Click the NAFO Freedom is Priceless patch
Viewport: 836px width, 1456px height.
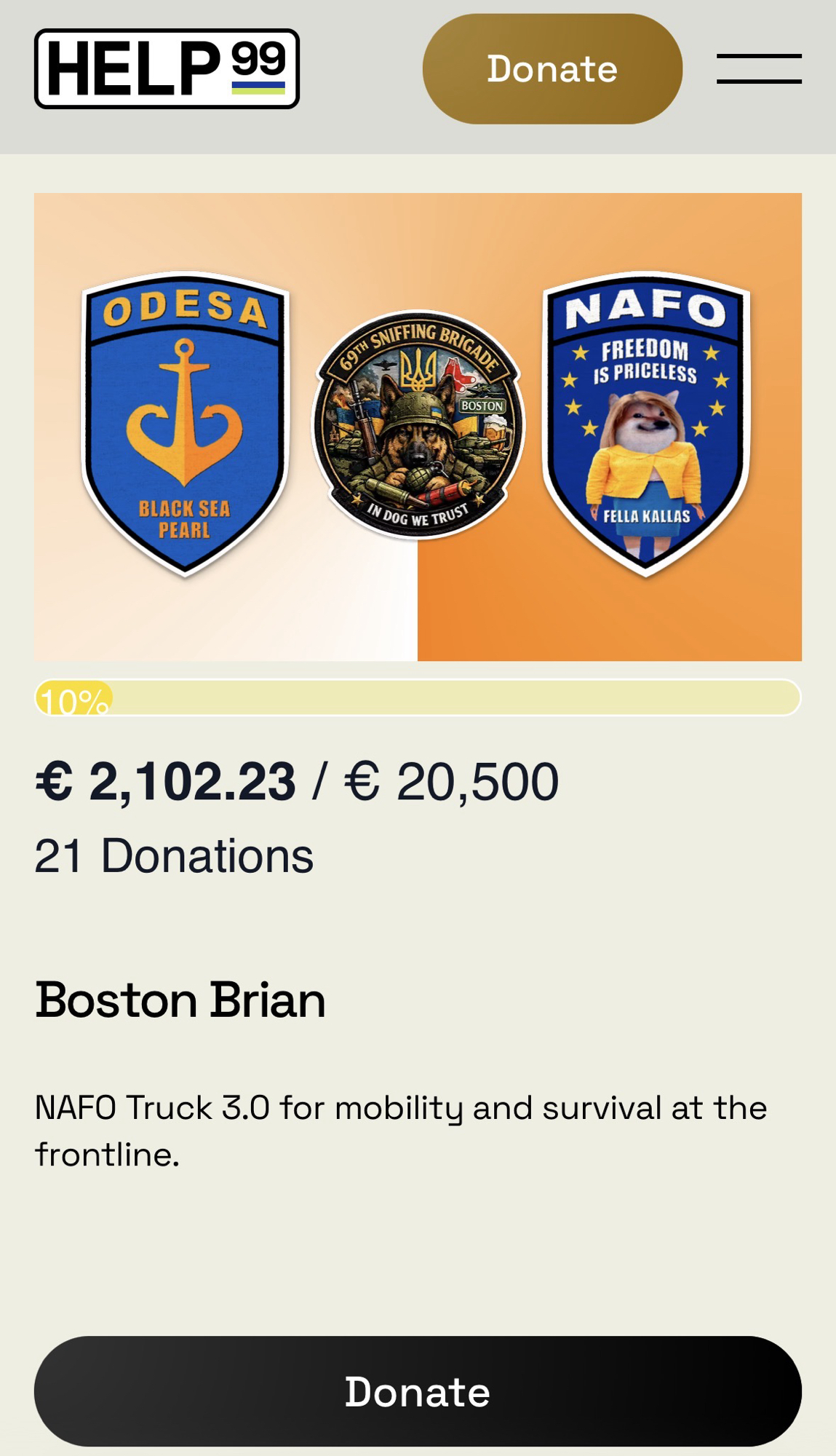tap(646, 422)
